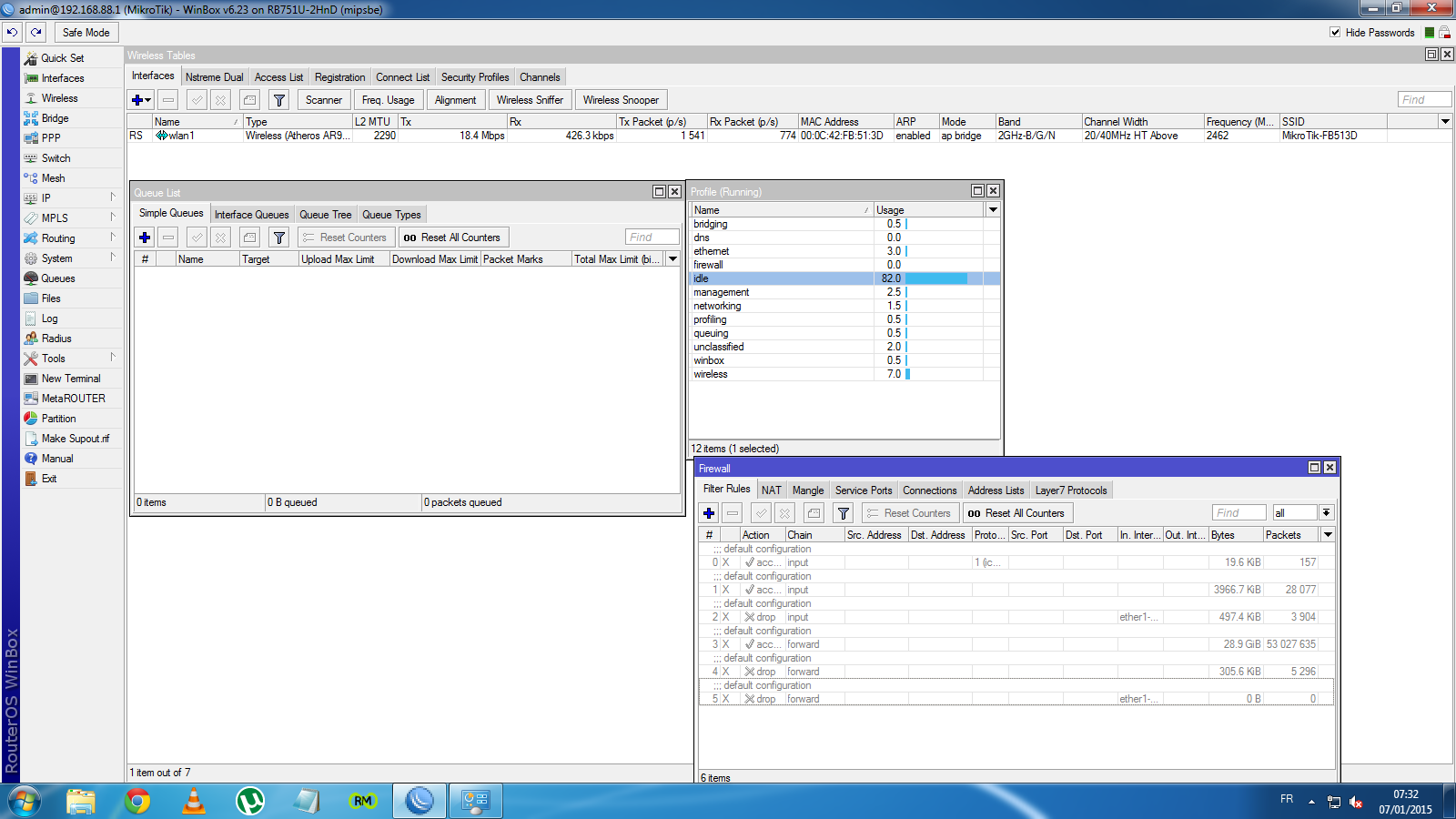Open the Bridge menu icon
The width and height of the screenshot is (1456, 819).
point(31,118)
